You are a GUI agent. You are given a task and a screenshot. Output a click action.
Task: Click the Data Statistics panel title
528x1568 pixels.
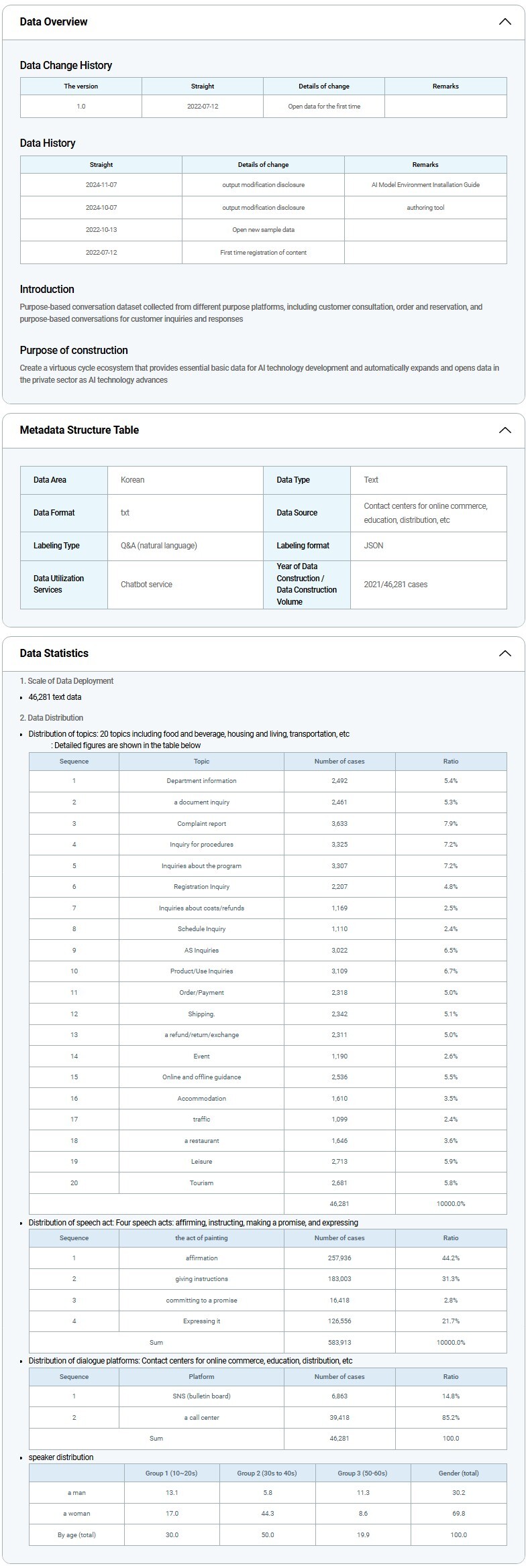coord(54,654)
